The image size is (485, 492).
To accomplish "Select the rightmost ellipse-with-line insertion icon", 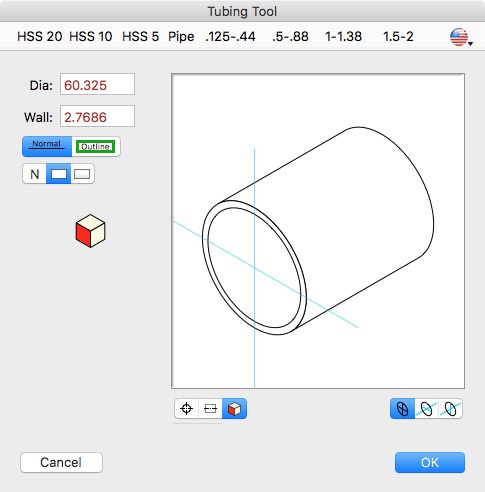I will tap(450, 409).
